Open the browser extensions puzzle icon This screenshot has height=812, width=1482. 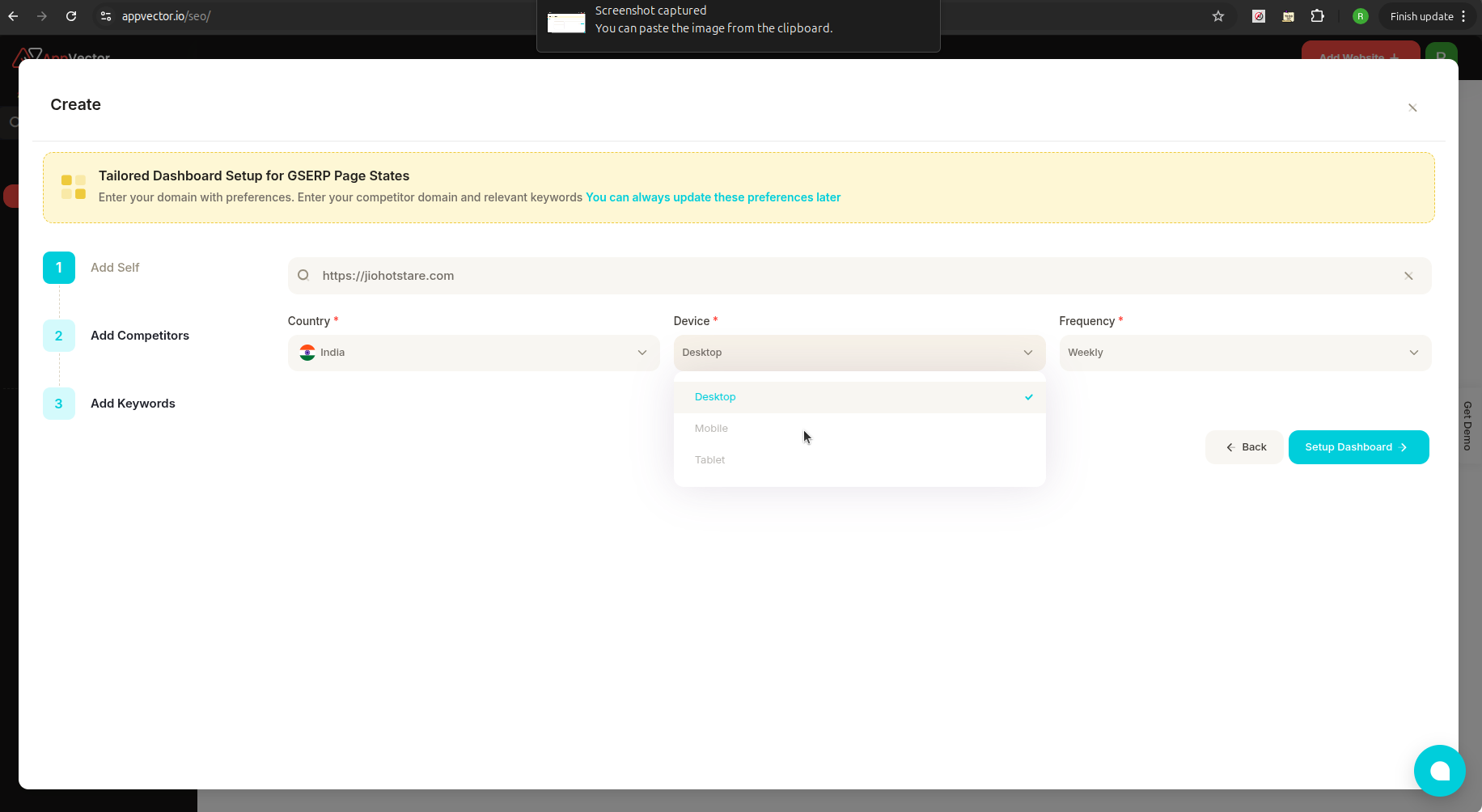point(1318,16)
